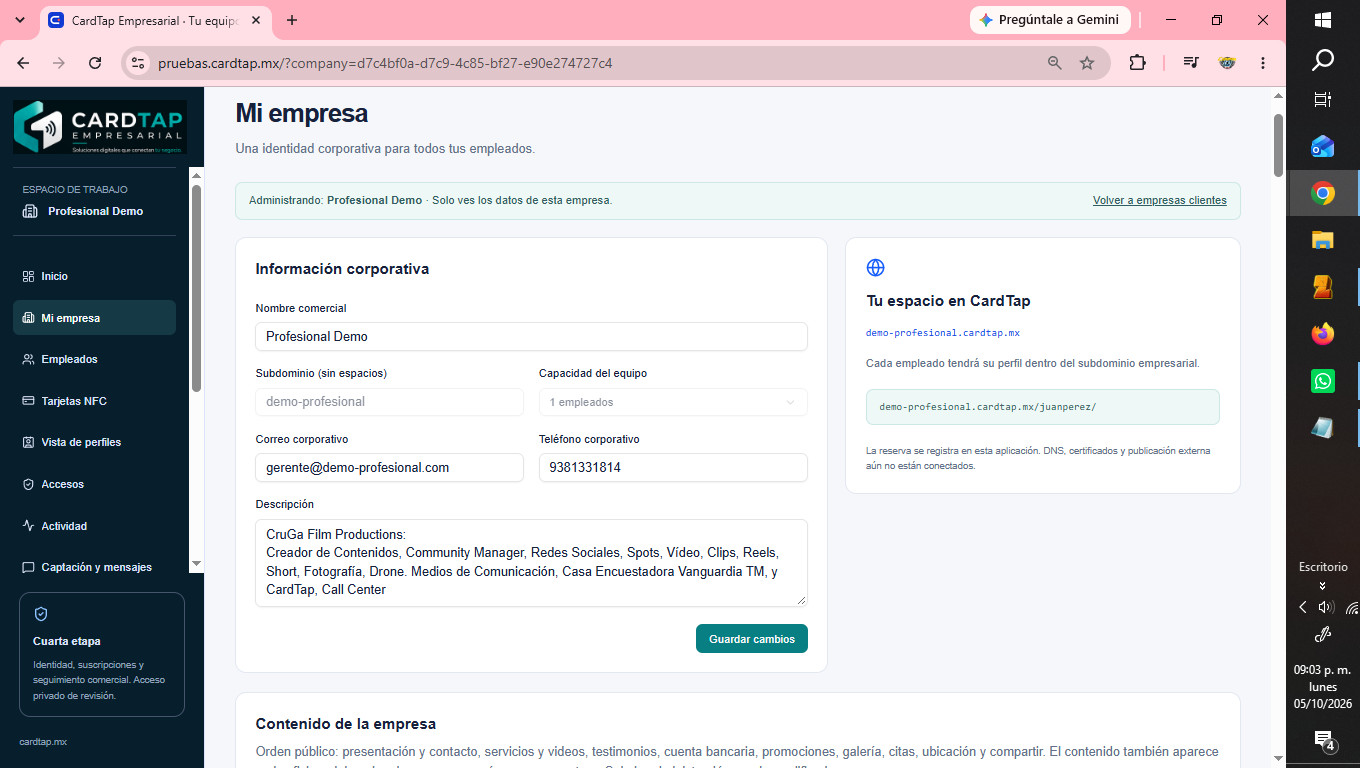Screen dimensions: 1360x768
Task: Go to Empleados section
Action: (x=95, y=359)
